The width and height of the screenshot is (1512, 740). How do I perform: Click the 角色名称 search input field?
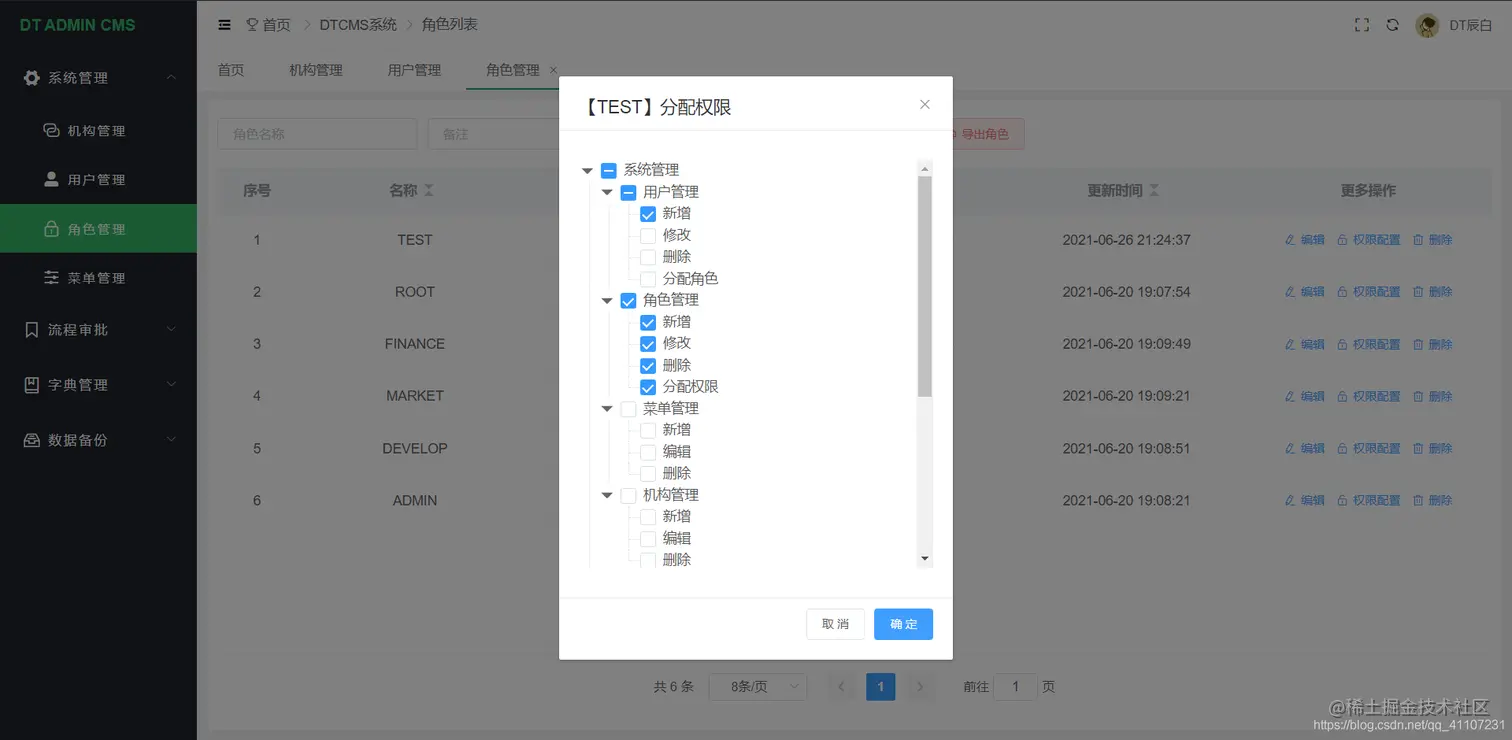point(316,133)
